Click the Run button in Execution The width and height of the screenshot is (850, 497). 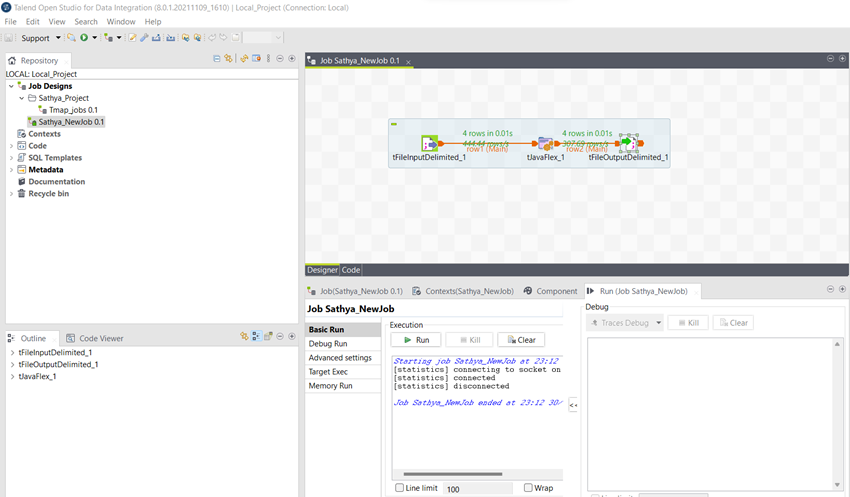(416, 340)
